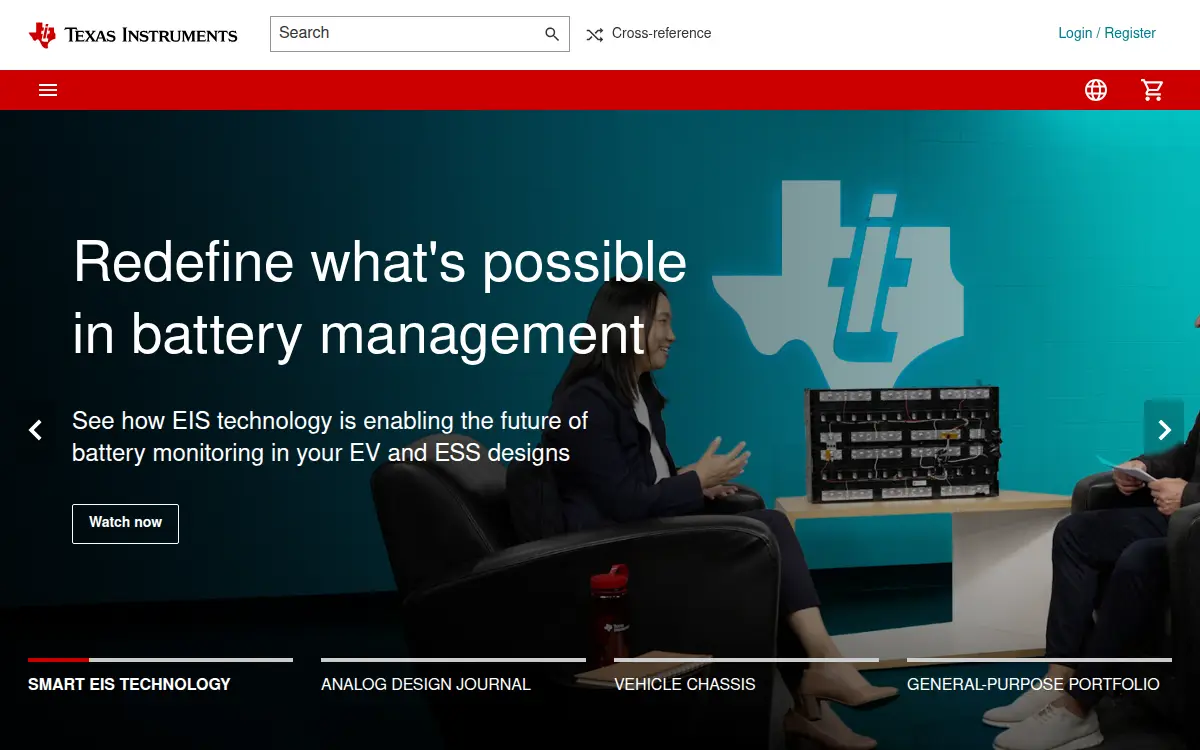
Task: Go to next carousel slide
Action: tap(1164, 430)
